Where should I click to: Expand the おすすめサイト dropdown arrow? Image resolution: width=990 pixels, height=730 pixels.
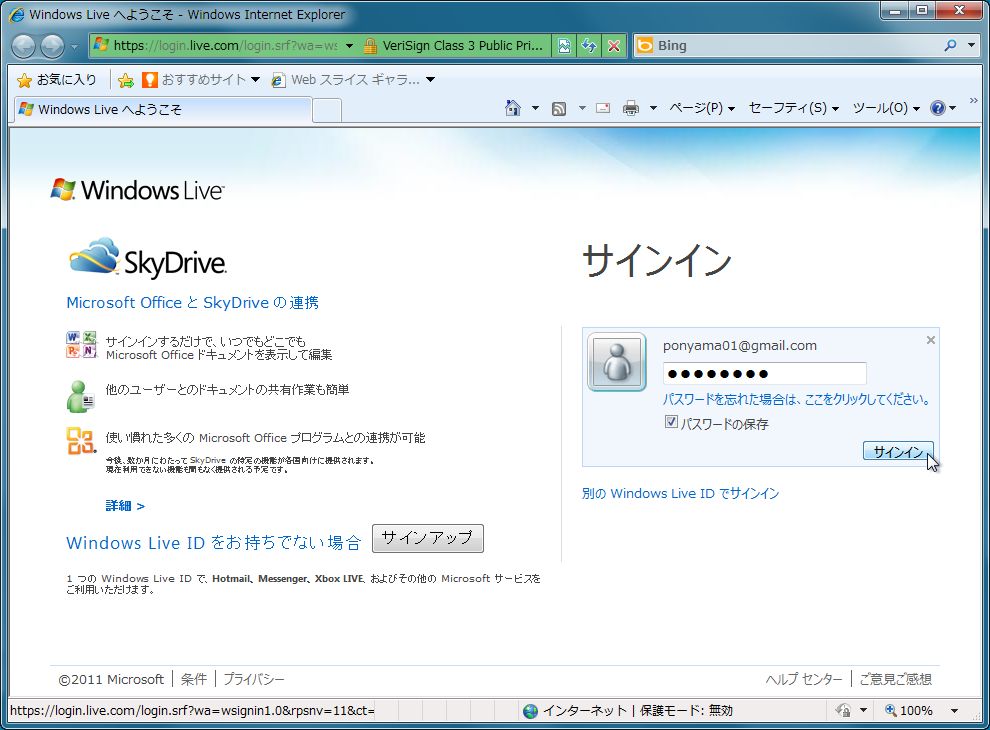tap(255, 80)
